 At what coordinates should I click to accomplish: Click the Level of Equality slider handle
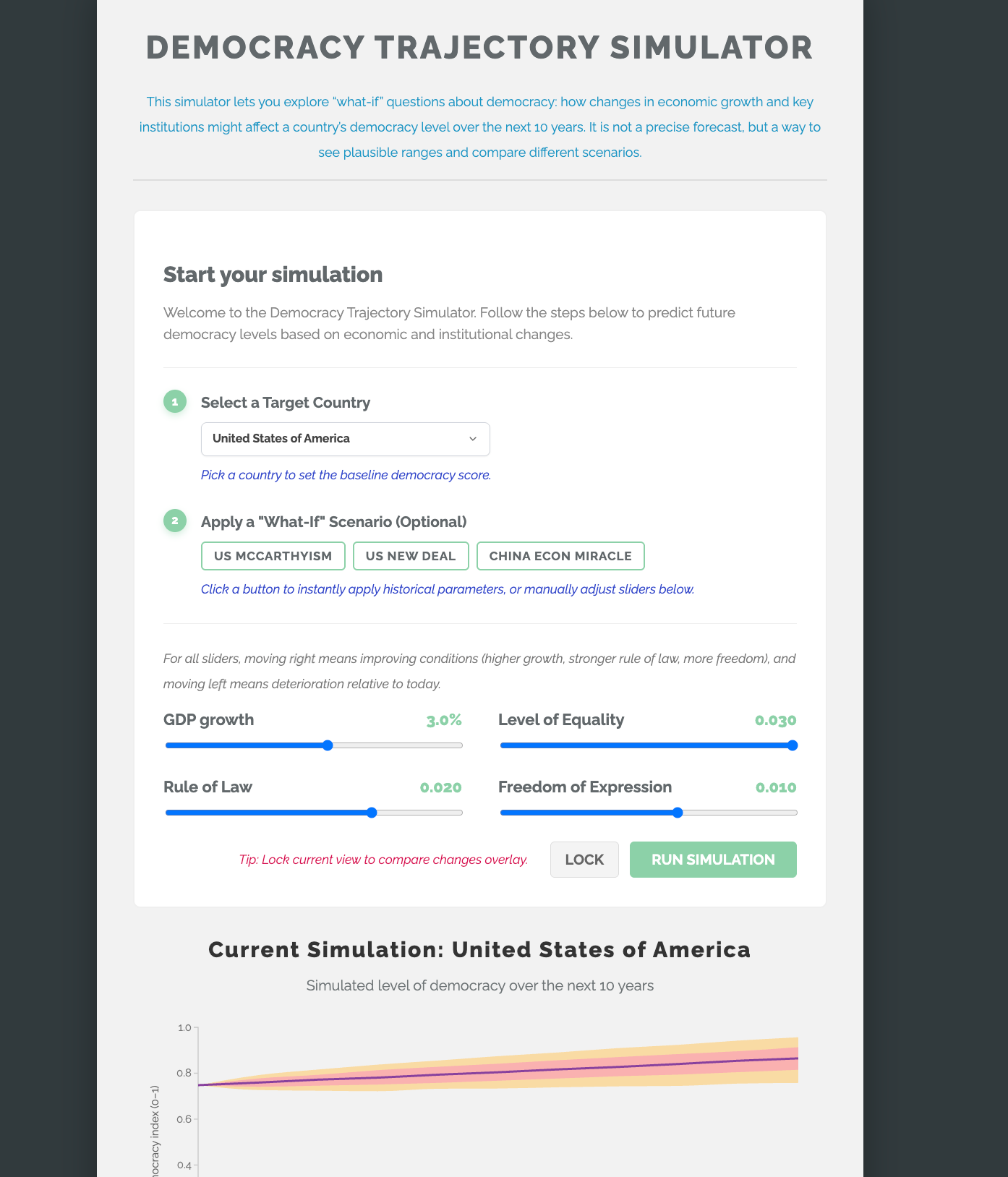[x=793, y=745]
